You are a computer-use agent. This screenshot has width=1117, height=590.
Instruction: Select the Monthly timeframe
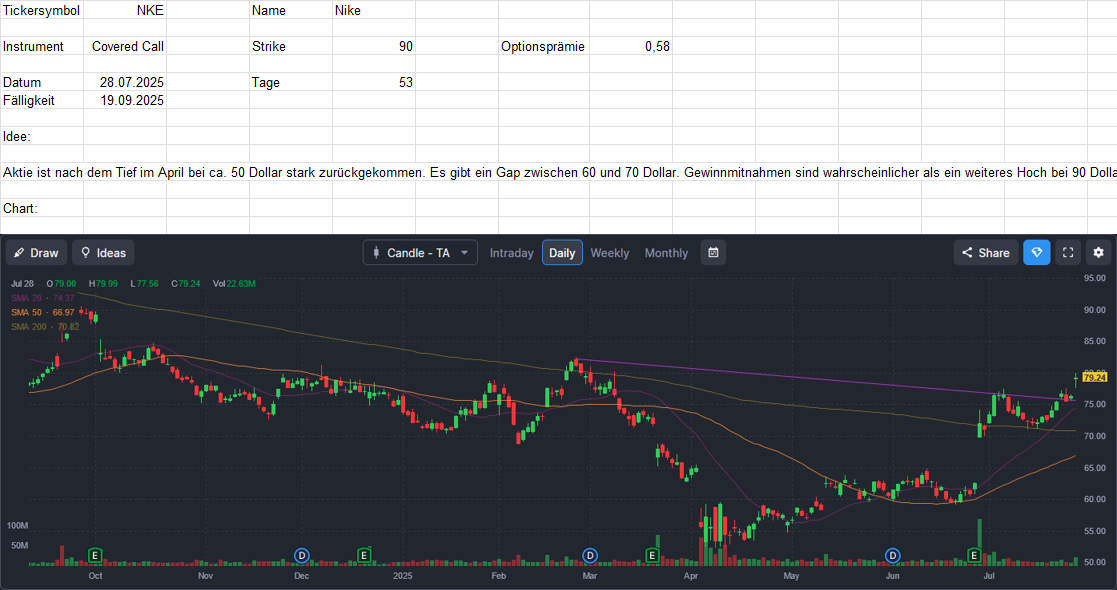point(666,253)
